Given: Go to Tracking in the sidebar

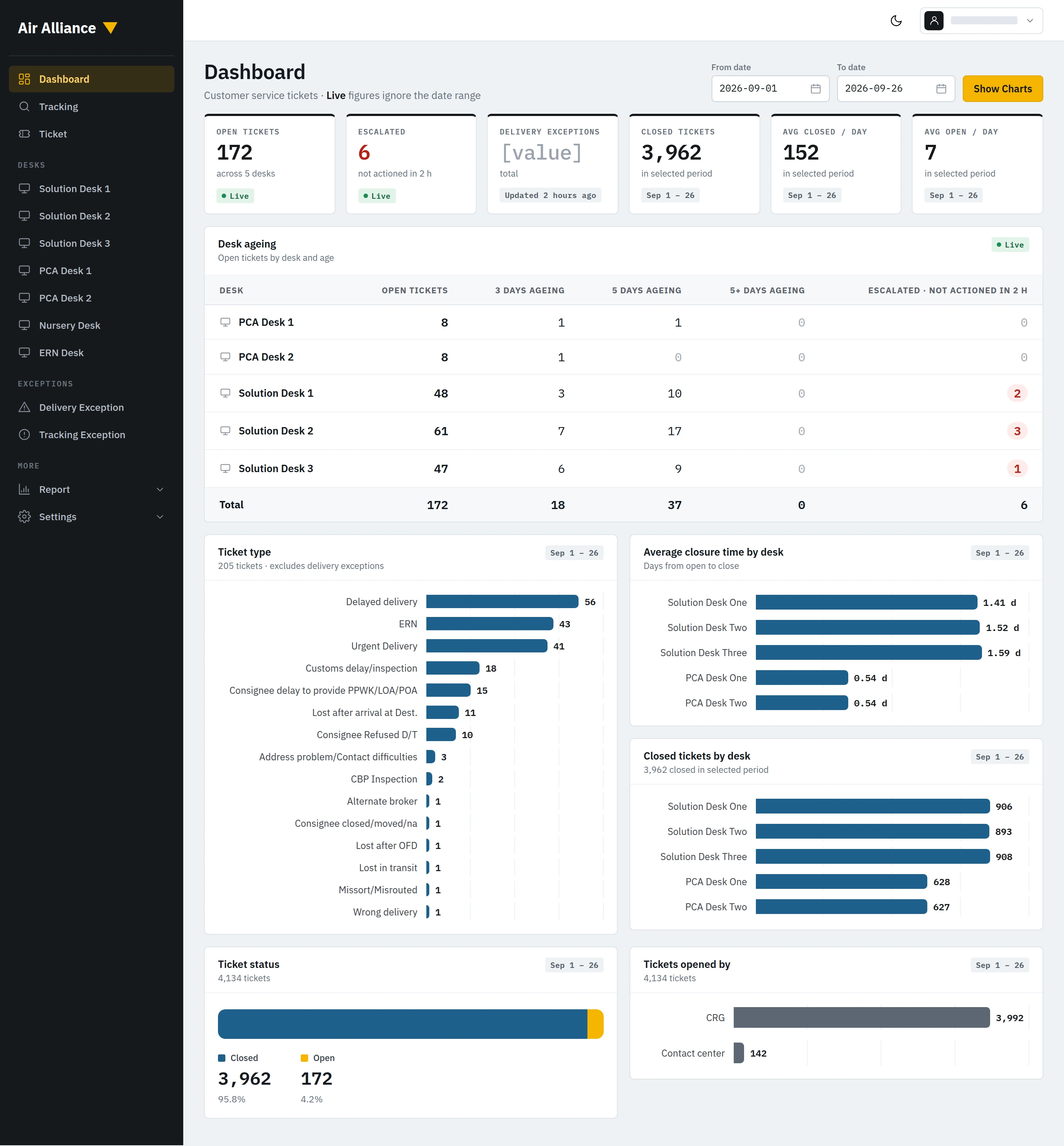Looking at the screenshot, I should [92, 106].
